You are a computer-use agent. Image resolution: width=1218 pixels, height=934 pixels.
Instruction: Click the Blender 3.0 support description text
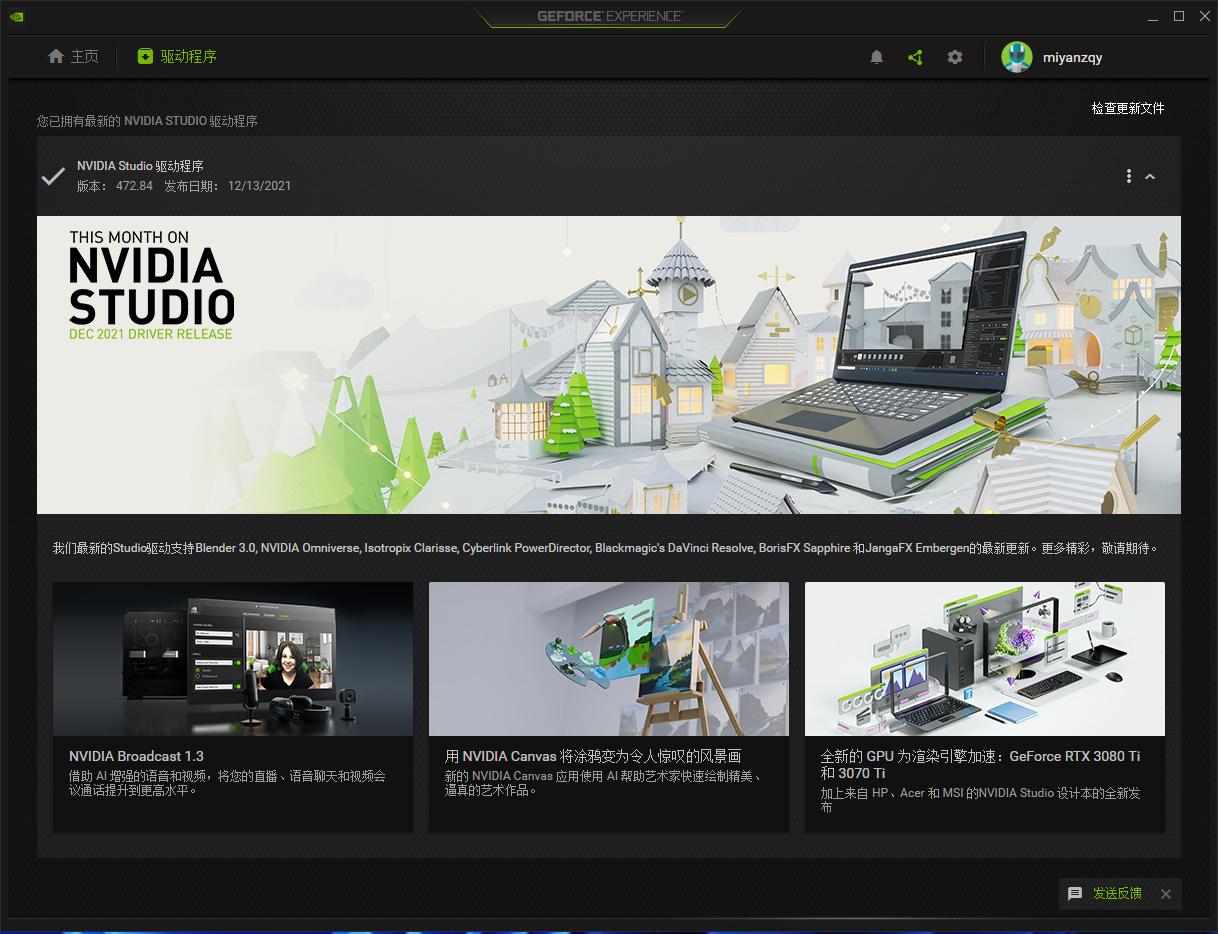point(606,548)
